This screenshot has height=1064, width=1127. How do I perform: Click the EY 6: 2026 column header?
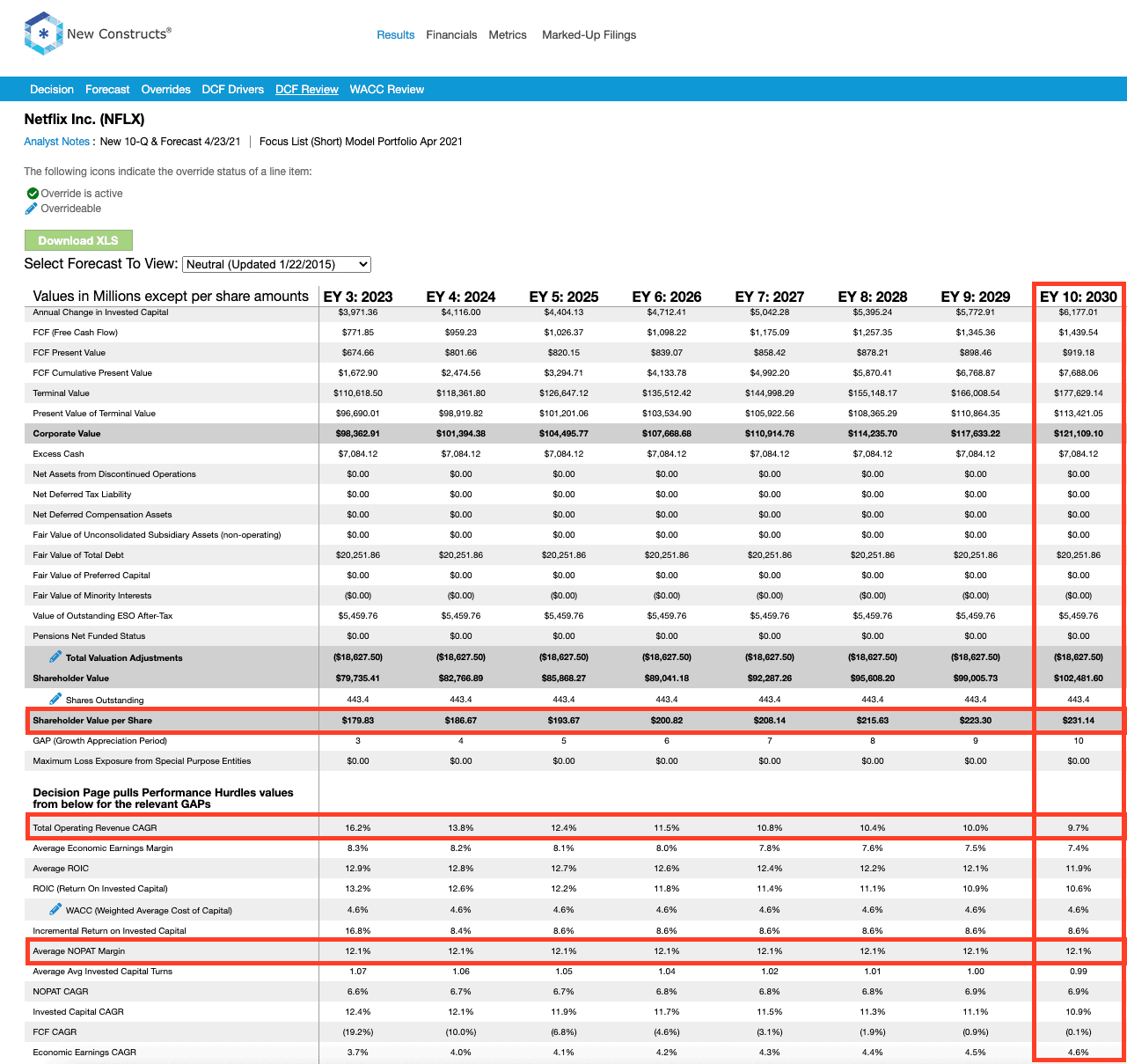(x=667, y=297)
